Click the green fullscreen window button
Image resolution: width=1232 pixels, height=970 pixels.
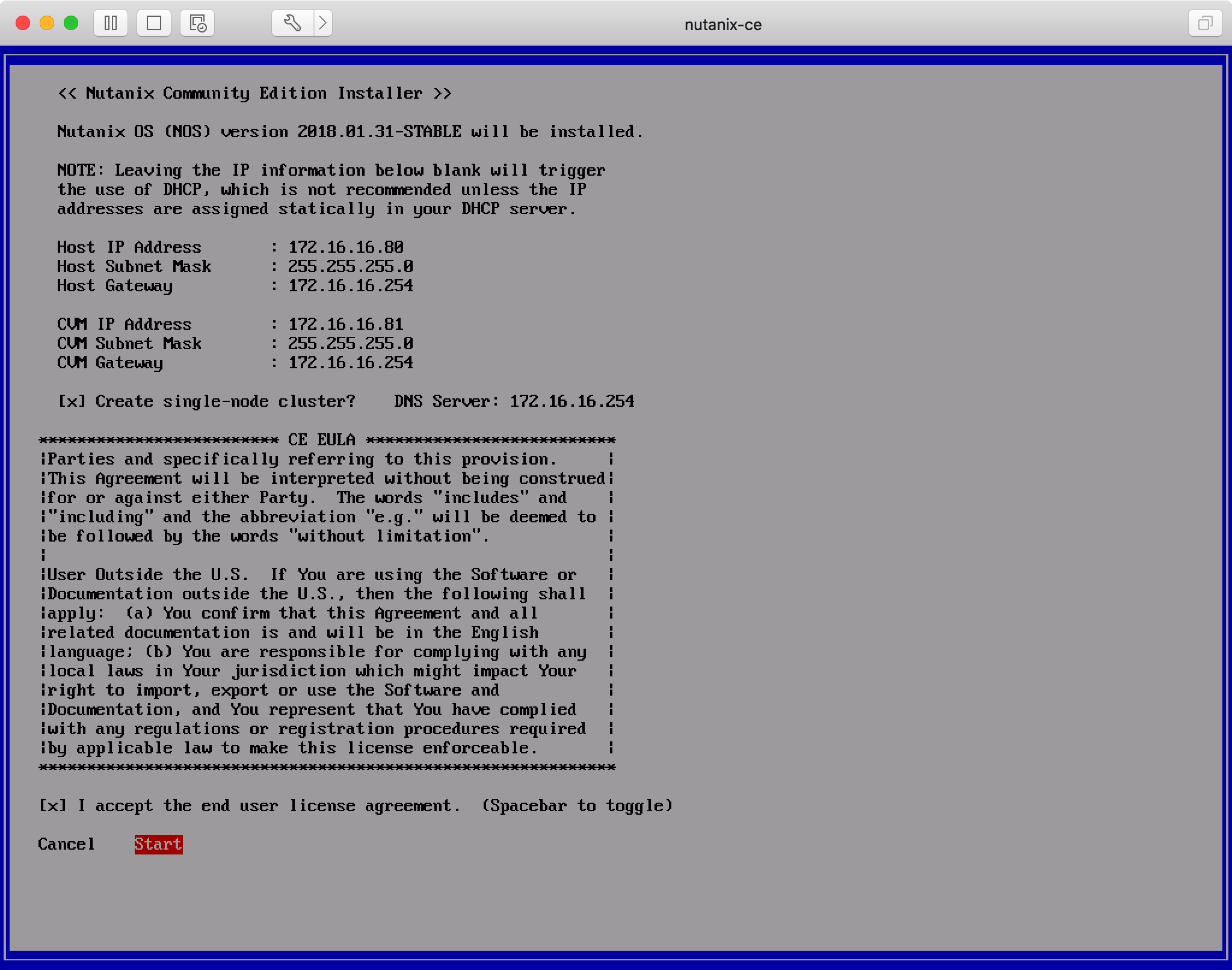point(71,23)
